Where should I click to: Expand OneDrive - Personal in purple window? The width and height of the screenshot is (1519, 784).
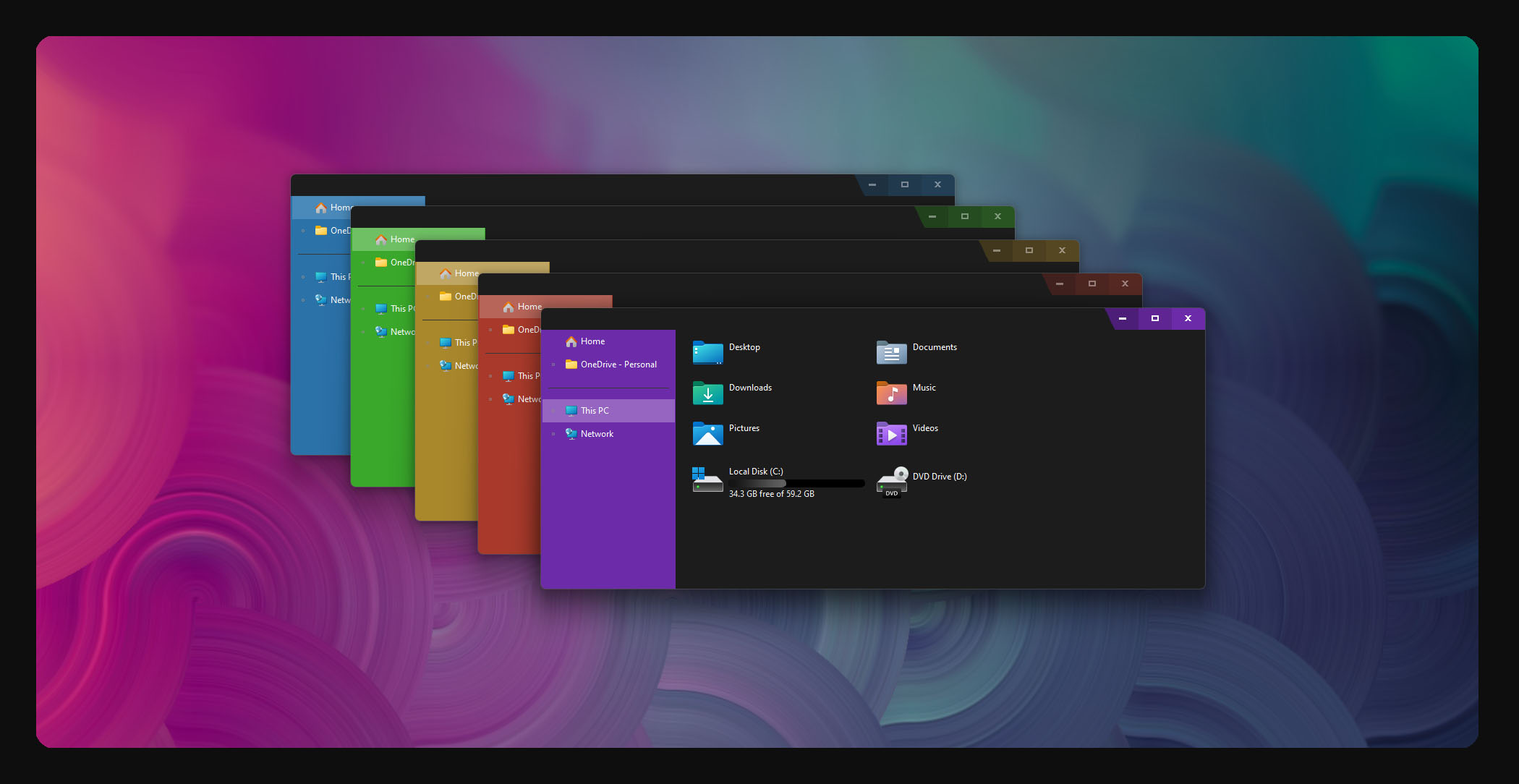(x=553, y=365)
